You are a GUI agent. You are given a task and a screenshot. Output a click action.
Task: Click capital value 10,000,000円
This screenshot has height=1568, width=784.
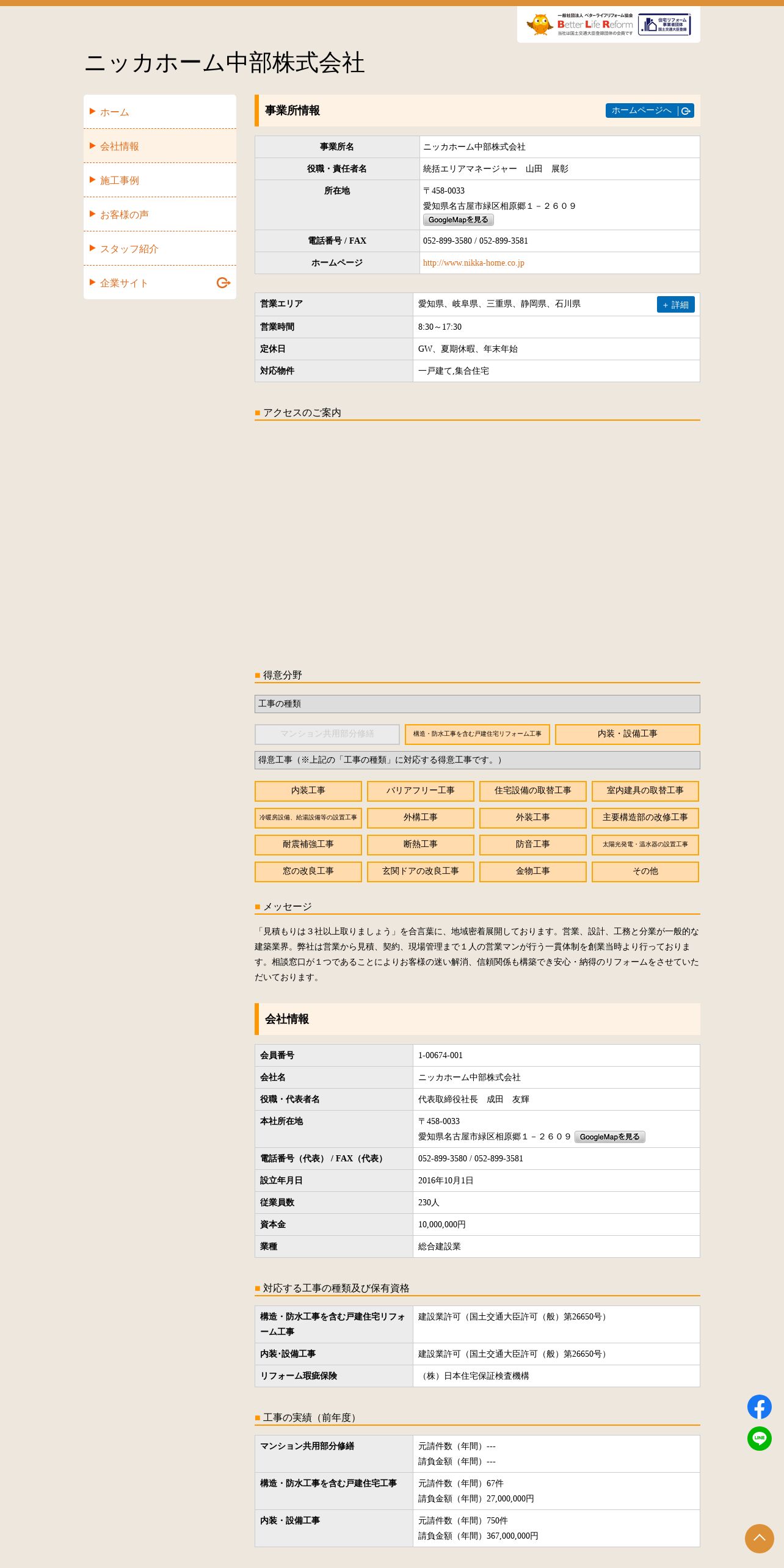pyautogui.click(x=441, y=1225)
